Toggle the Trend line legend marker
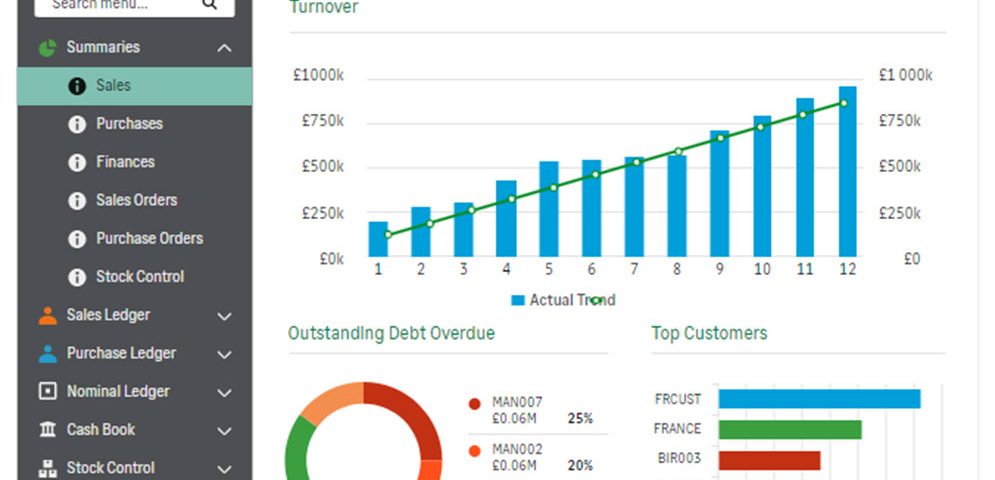The width and height of the screenshot is (995, 480). [x=596, y=300]
